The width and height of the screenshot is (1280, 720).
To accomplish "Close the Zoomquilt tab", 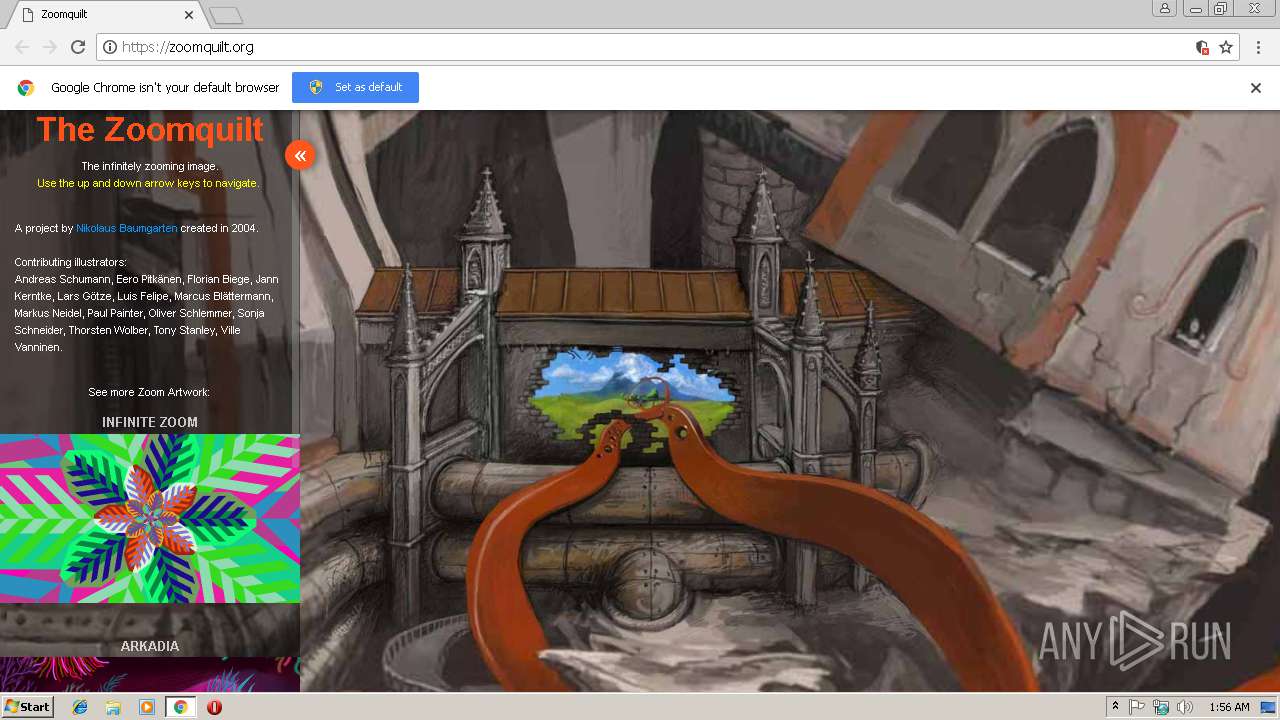I will (x=189, y=15).
